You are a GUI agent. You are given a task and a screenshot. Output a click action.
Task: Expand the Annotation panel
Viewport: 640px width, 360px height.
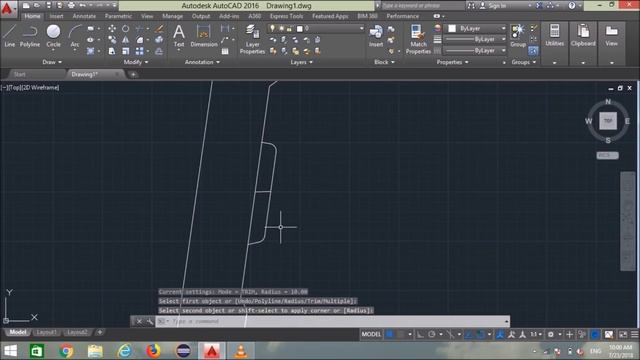coord(202,62)
